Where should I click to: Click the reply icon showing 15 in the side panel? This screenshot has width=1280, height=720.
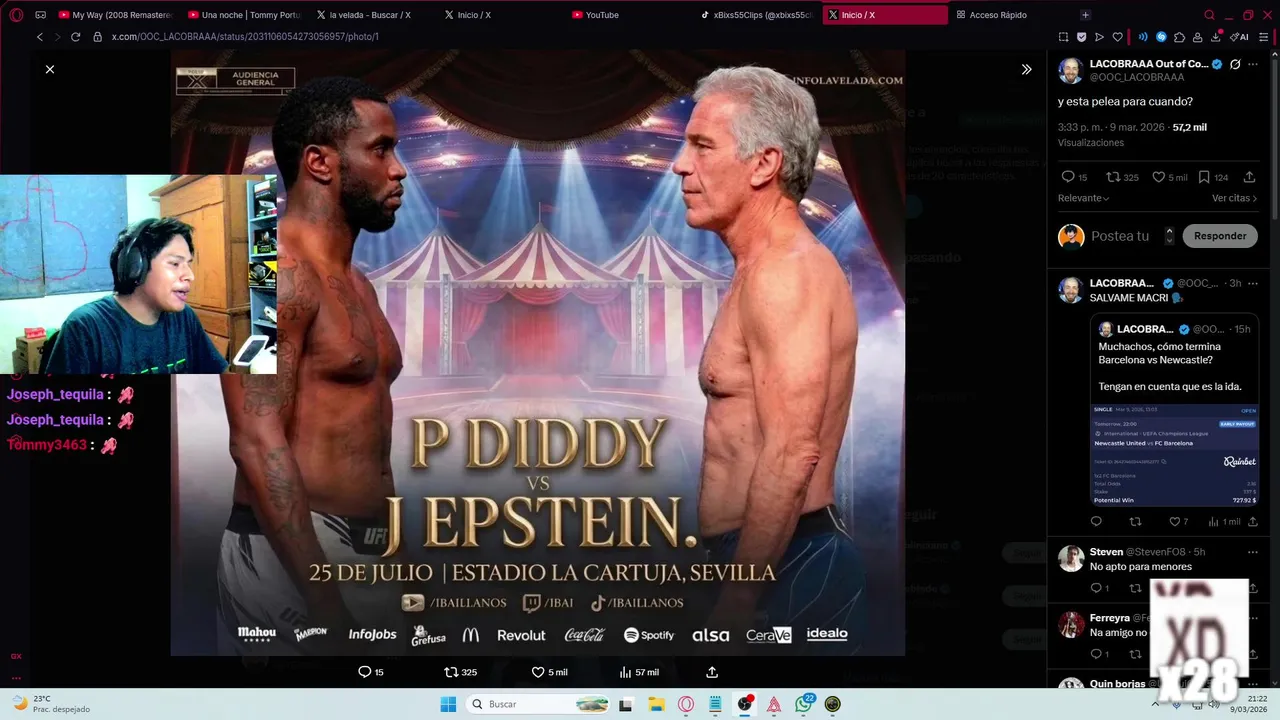1074,177
